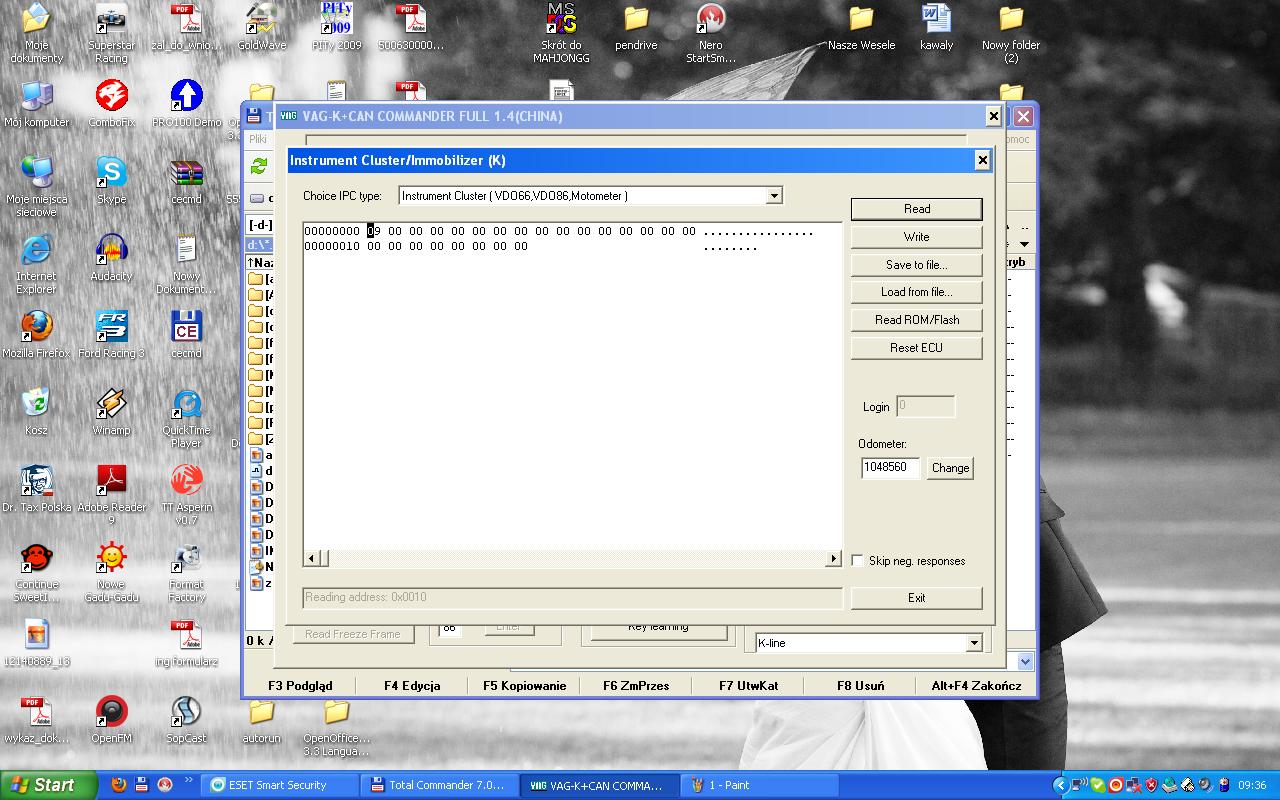The image size is (1280, 800).
Task: Click Read button in Immobilizer dialog
Action: [917, 209]
